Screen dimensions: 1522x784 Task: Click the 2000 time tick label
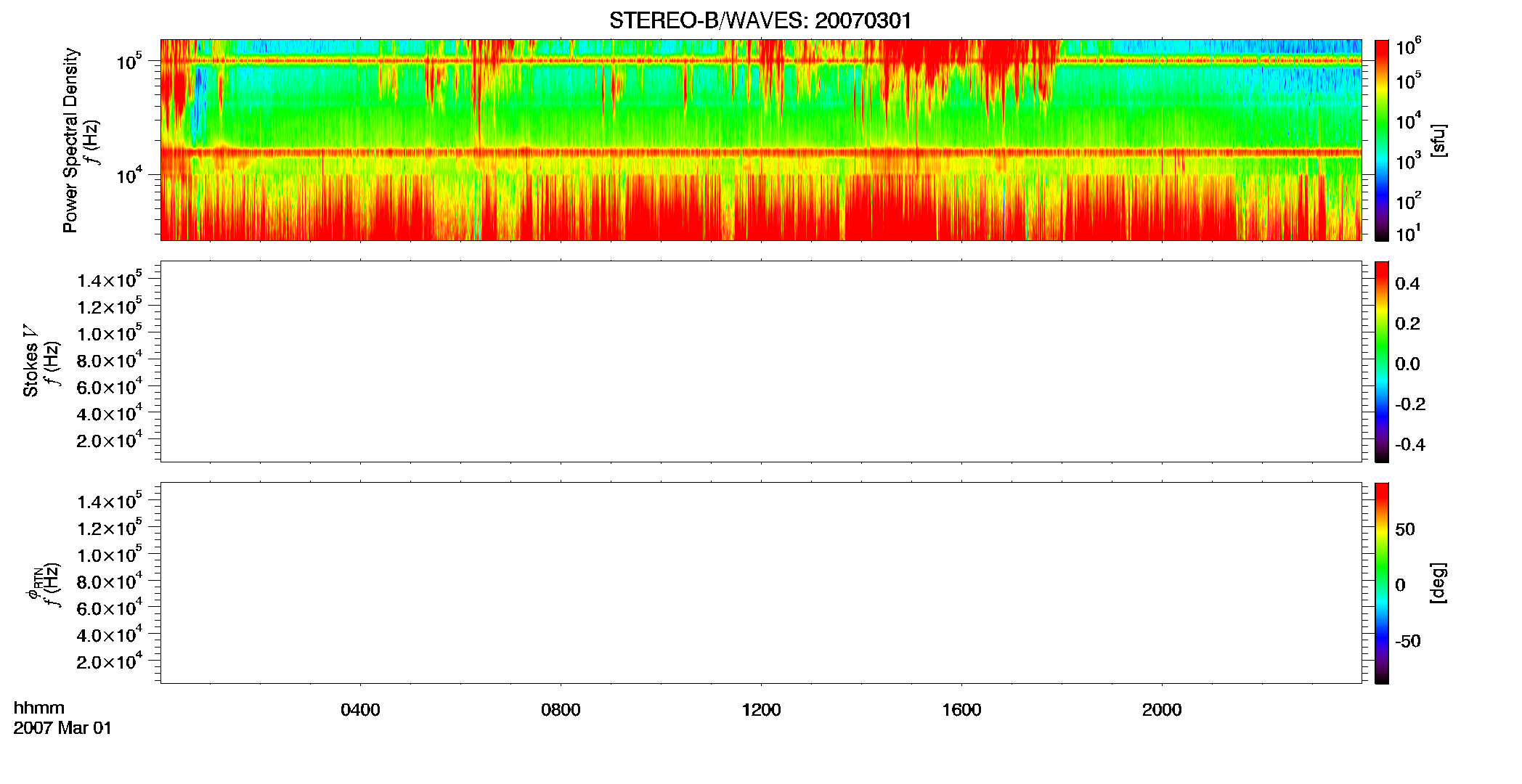(x=1162, y=710)
